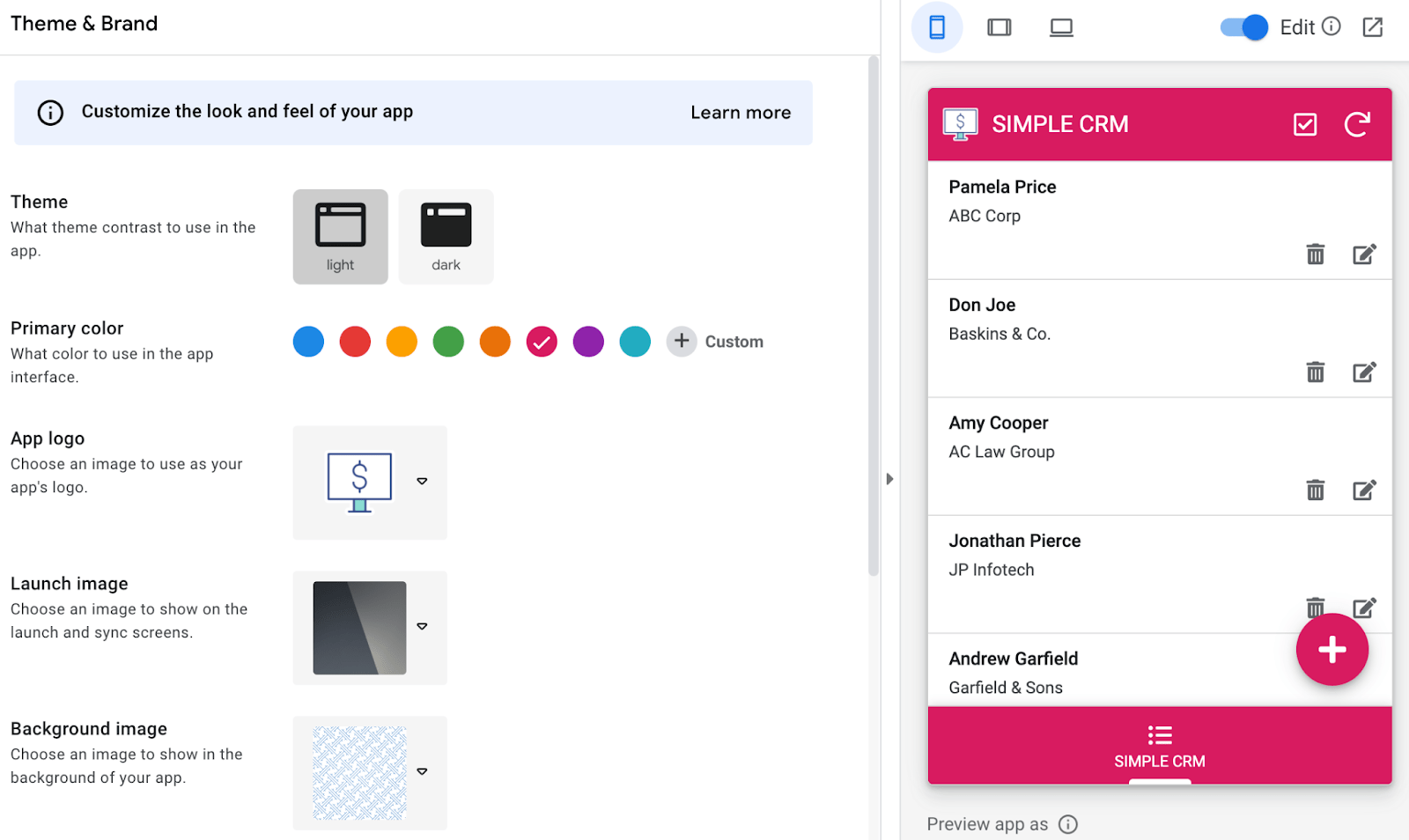This screenshot has height=840, width=1409.
Task: Delete Amy Cooper record with trash icon
Action: (x=1315, y=490)
